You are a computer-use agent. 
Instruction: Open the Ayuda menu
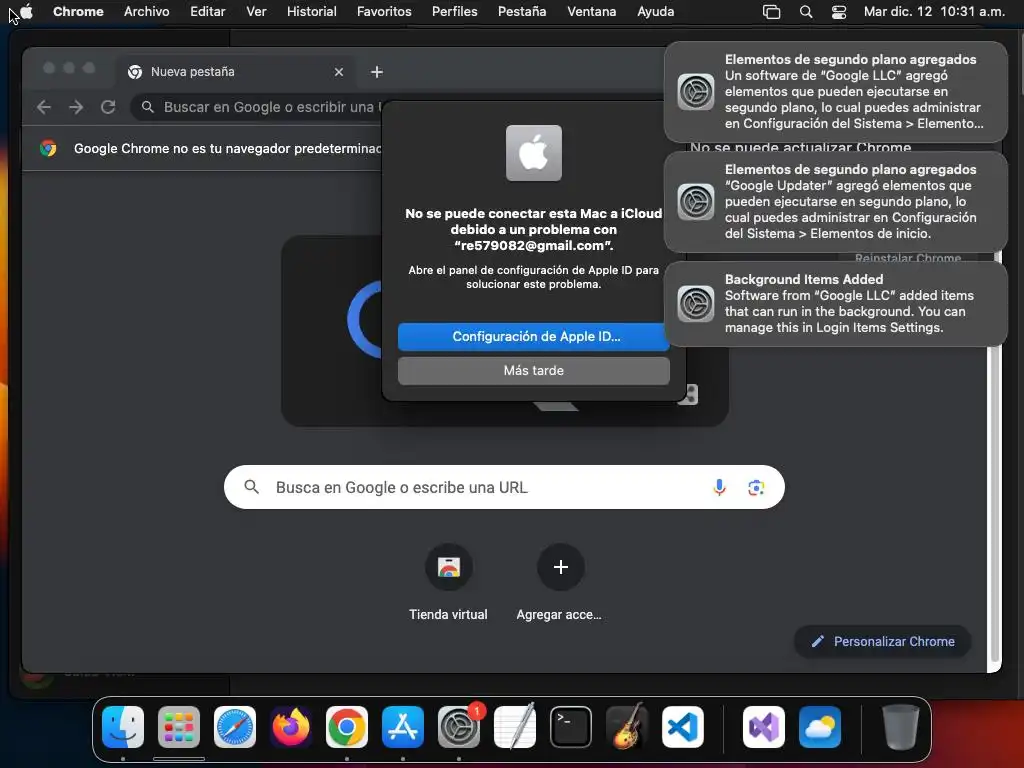click(x=656, y=11)
